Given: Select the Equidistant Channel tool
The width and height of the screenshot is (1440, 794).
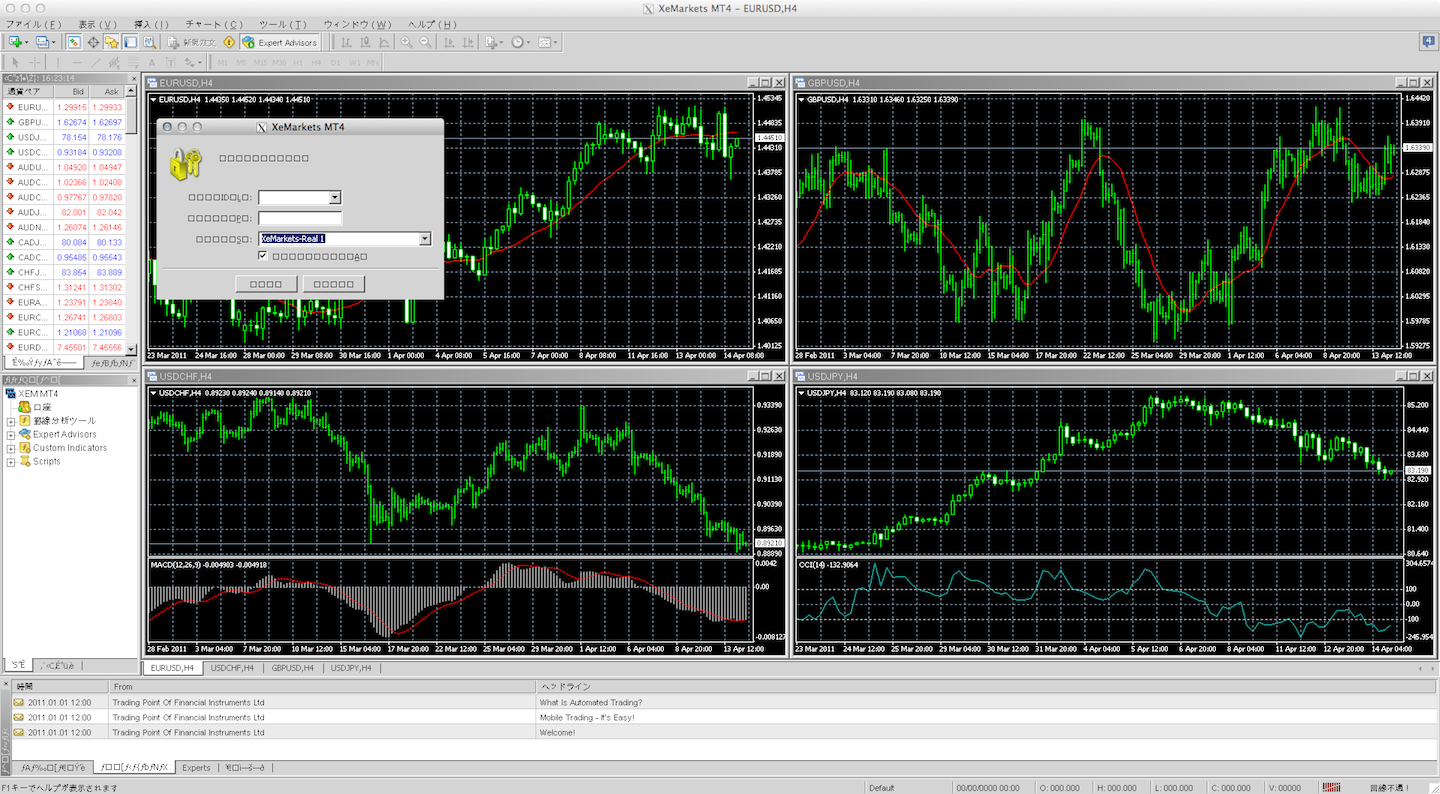Looking at the screenshot, I should pos(114,62).
